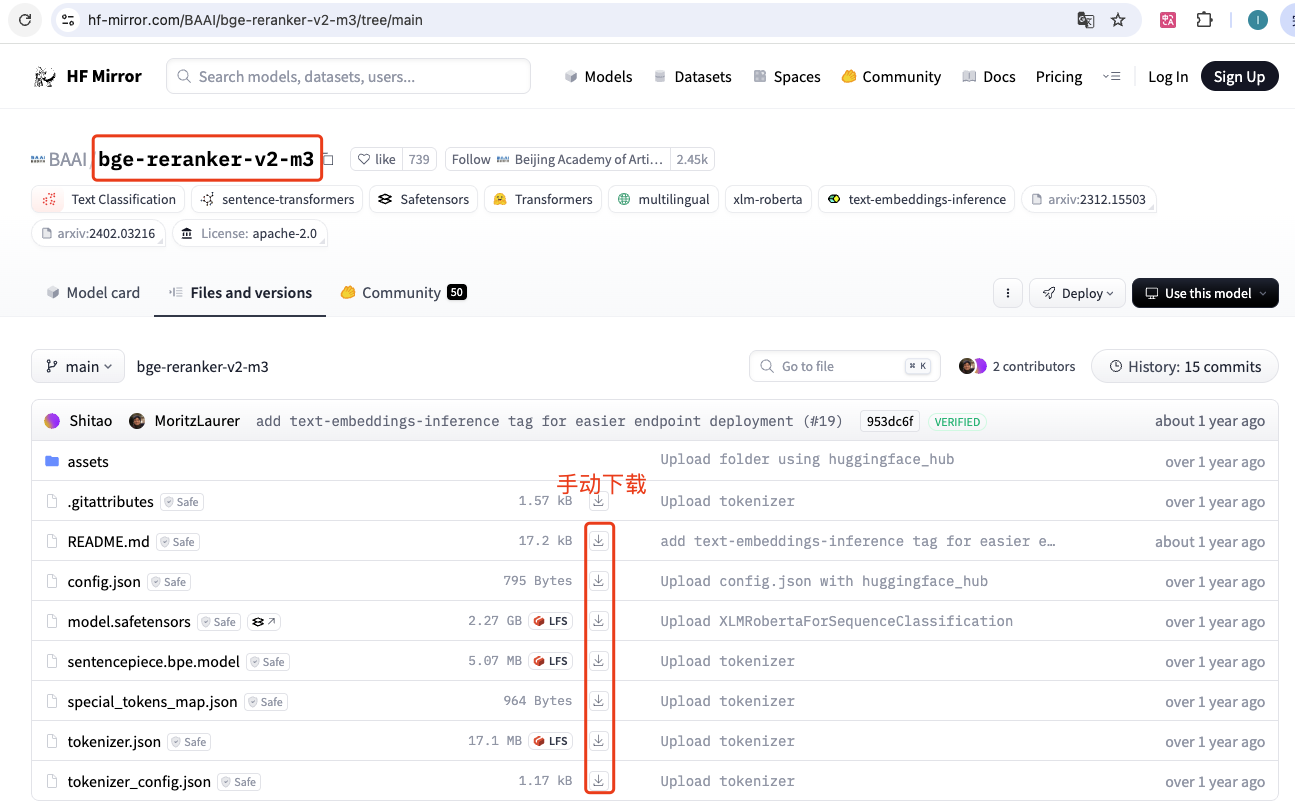The height and width of the screenshot is (811, 1295).
Task: Open Community in the top navigation
Action: pos(891,76)
